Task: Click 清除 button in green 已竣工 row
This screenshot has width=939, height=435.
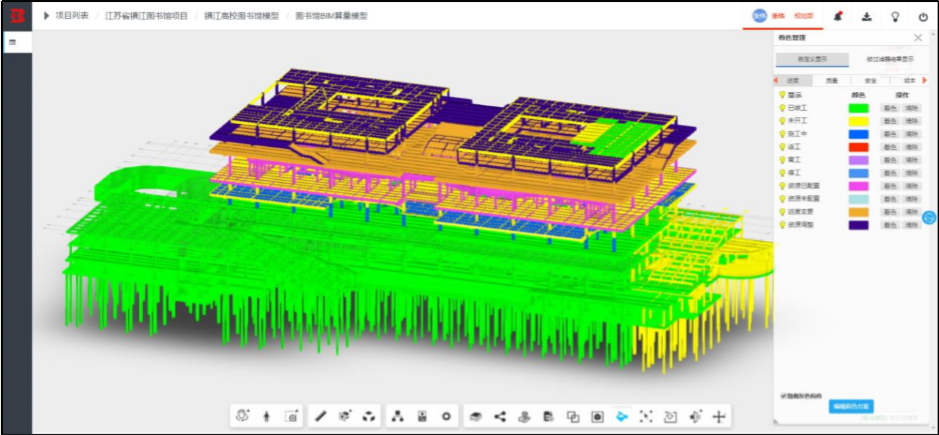Action: coord(911,108)
